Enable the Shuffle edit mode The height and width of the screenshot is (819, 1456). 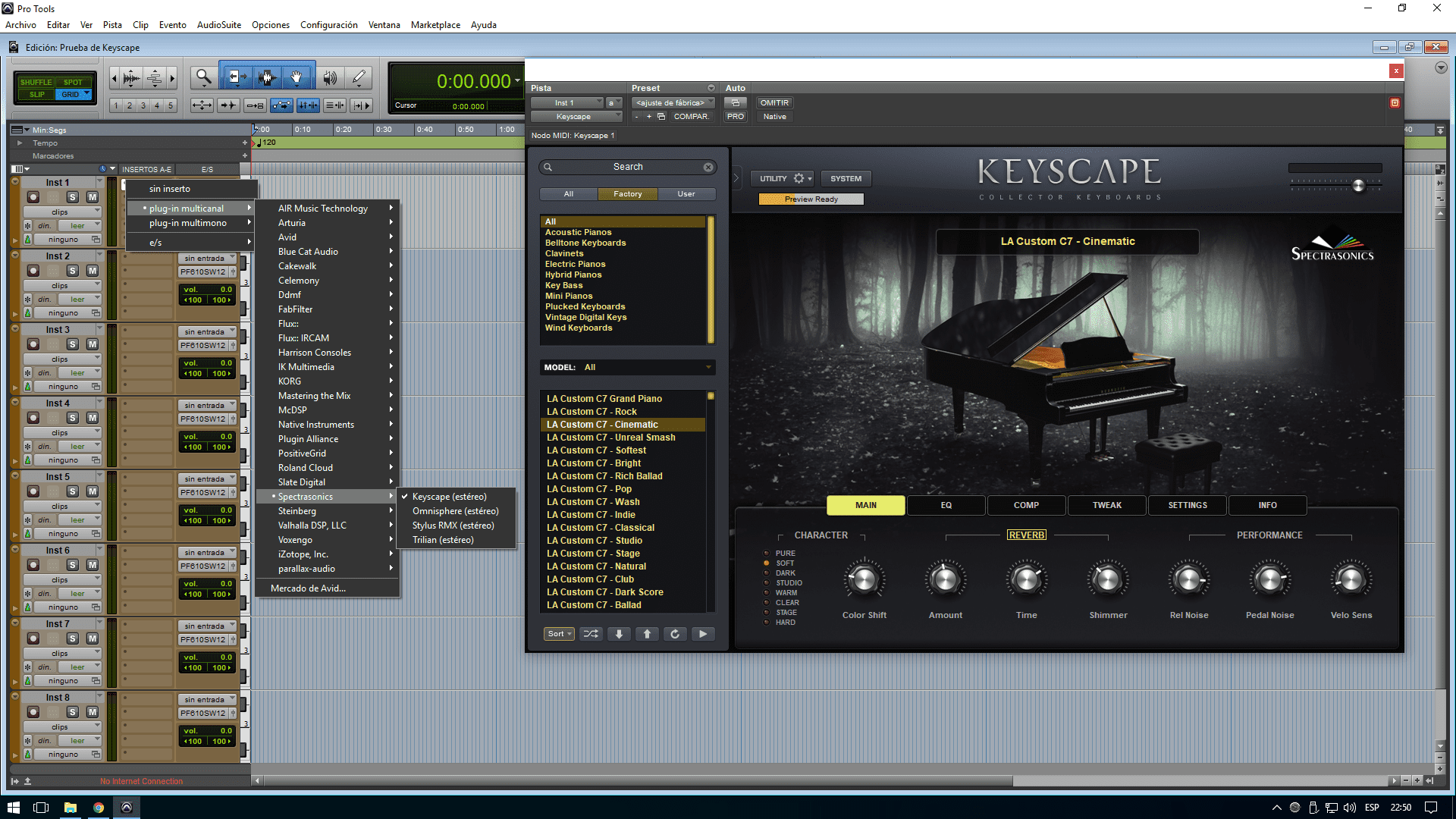click(36, 82)
